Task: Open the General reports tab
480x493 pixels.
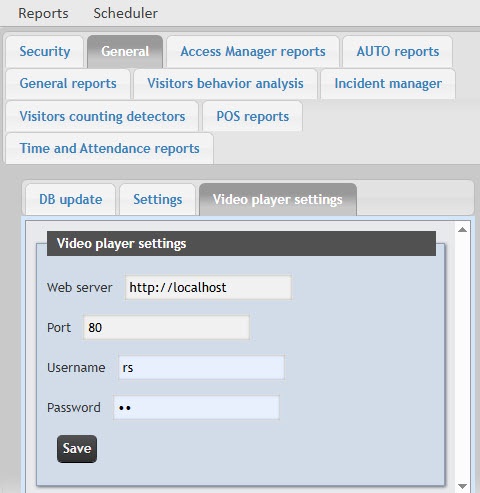Action: (x=68, y=84)
